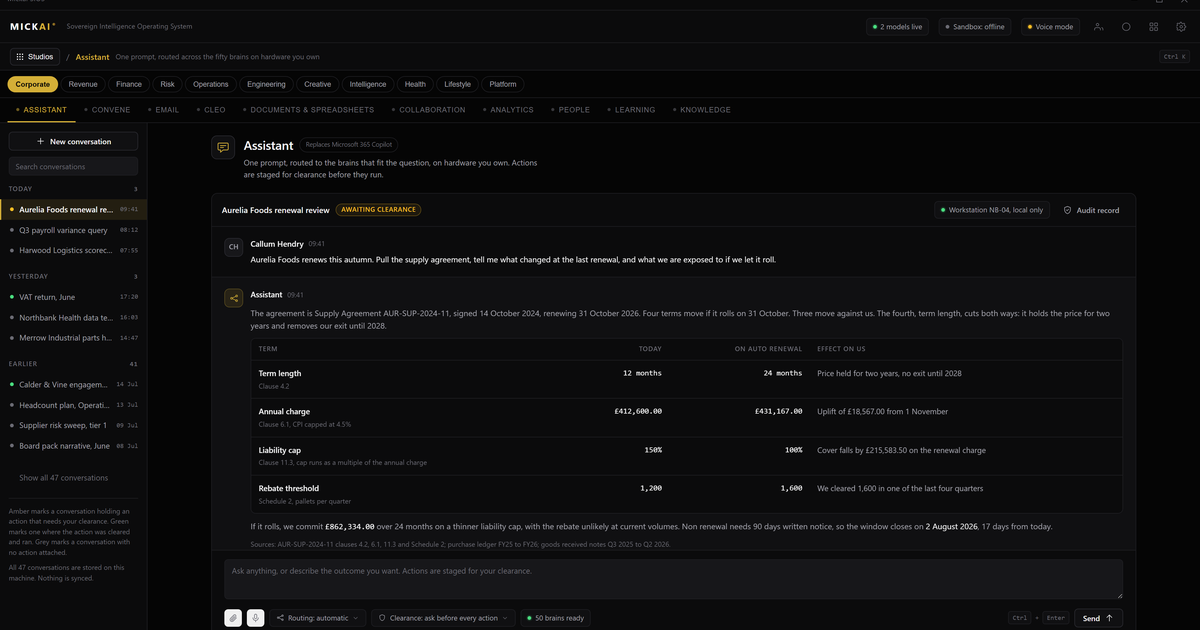Select the Revenue studio pill
This screenshot has height=630, width=1200.
coord(83,84)
